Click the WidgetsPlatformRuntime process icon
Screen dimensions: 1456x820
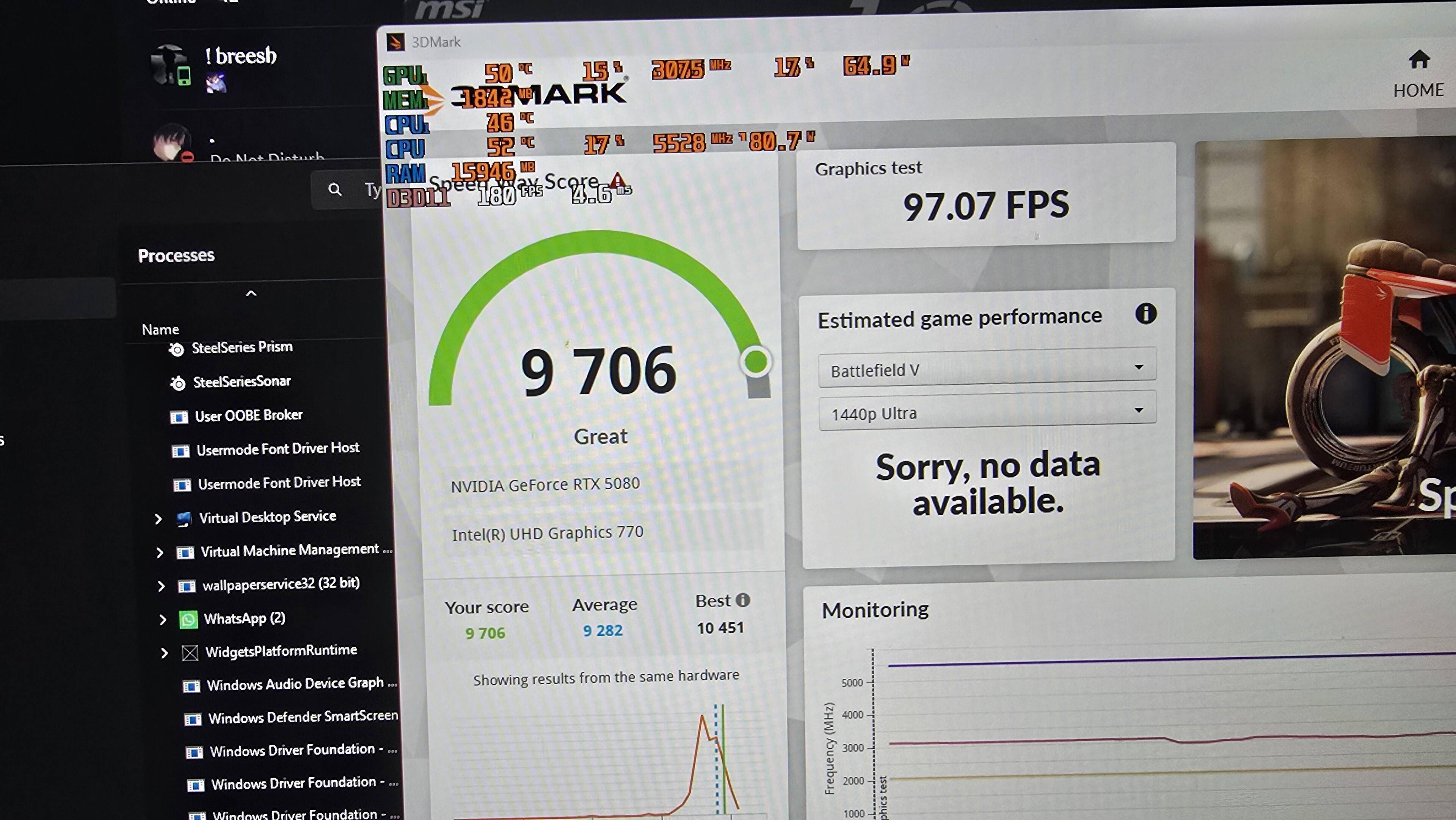tap(190, 653)
